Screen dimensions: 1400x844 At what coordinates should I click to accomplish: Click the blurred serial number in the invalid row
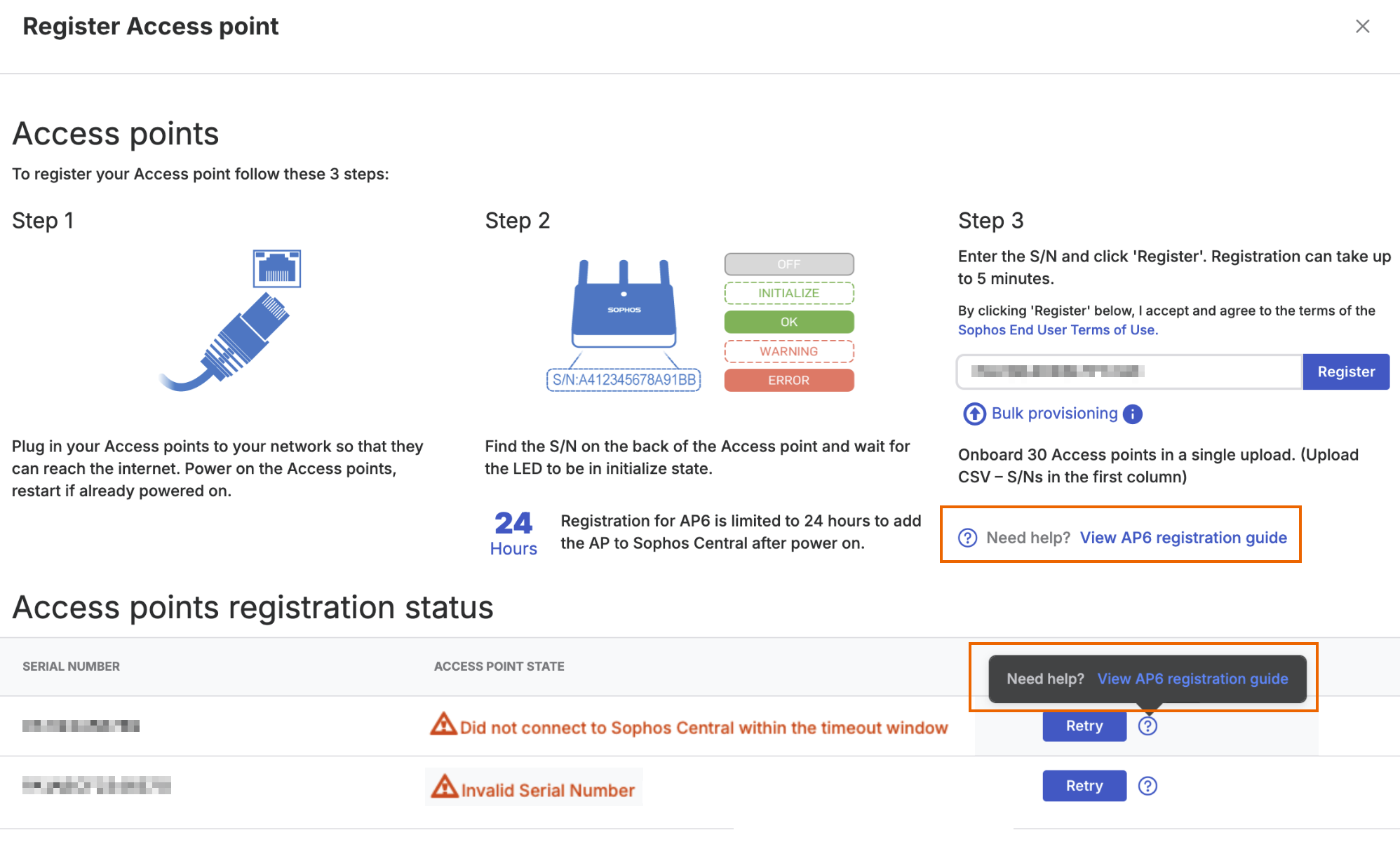click(x=97, y=785)
